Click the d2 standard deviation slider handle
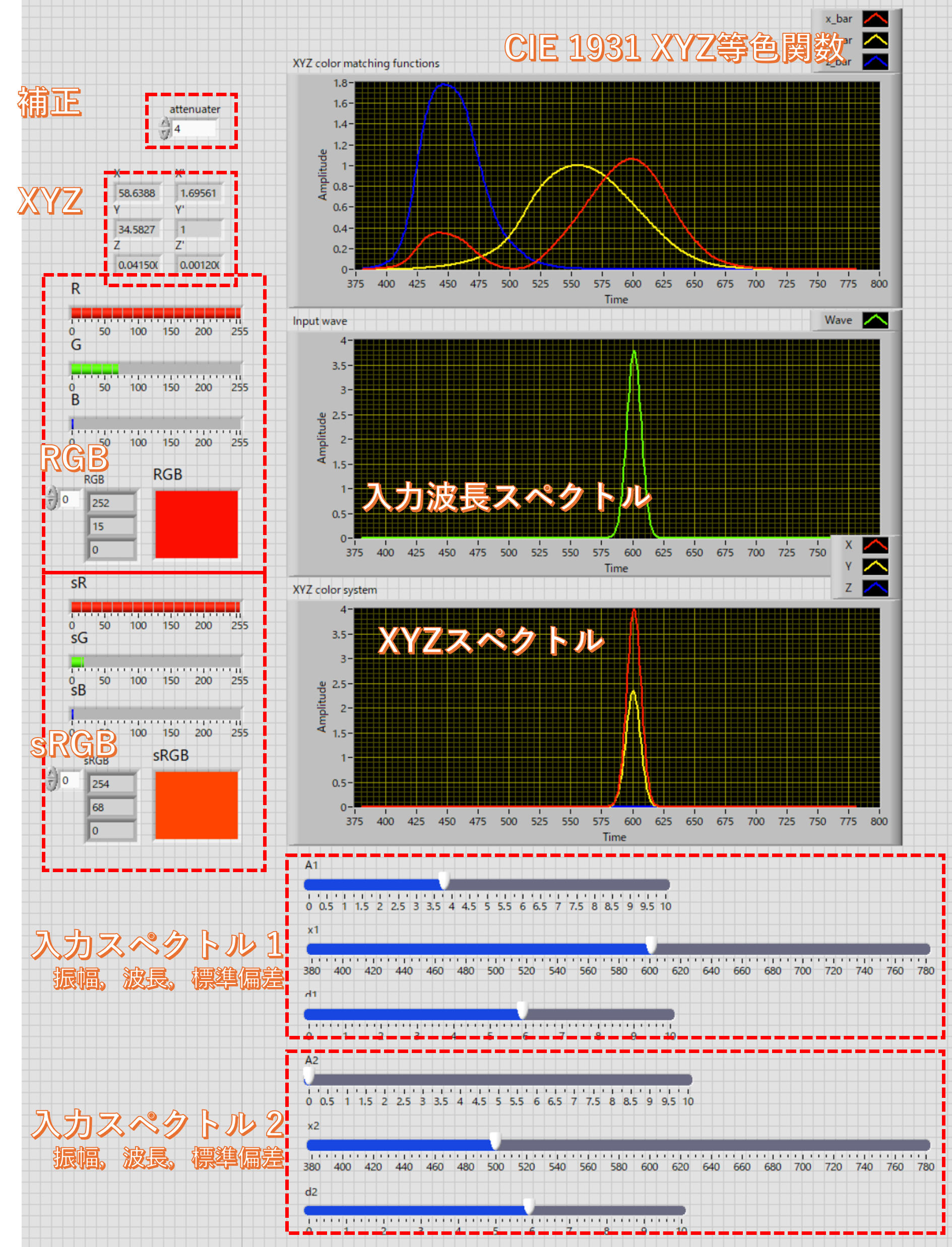Screen dimensions: 952x1247 point(528,1206)
